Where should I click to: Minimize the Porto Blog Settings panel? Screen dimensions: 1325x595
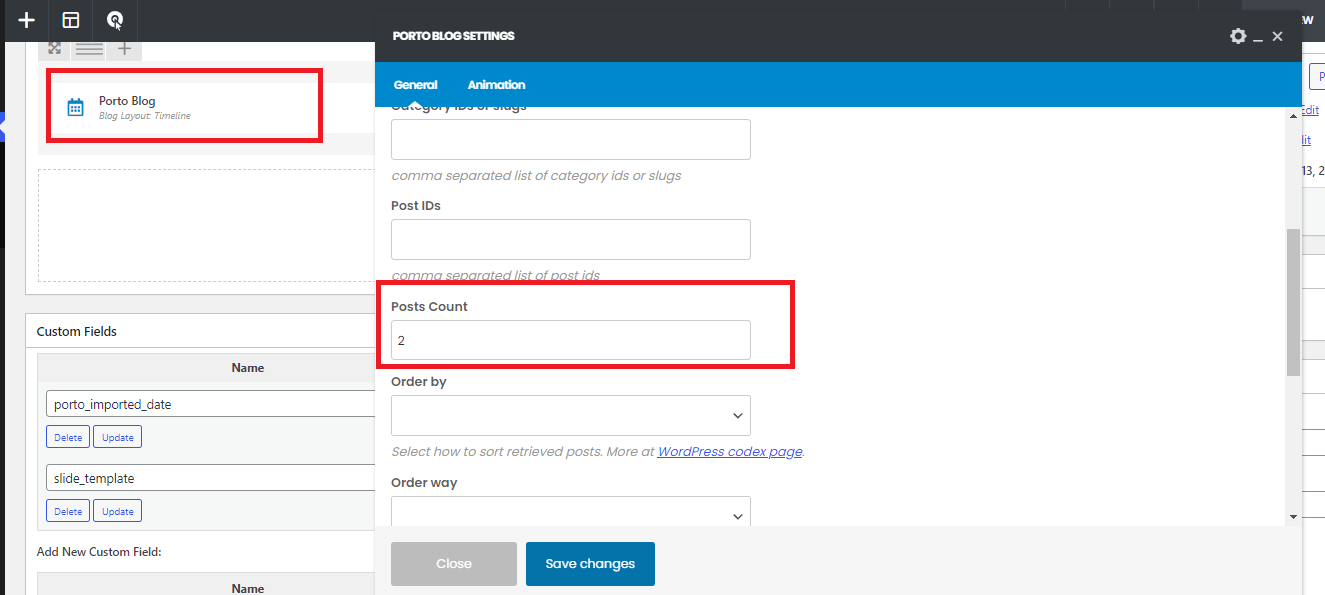(1259, 37)
